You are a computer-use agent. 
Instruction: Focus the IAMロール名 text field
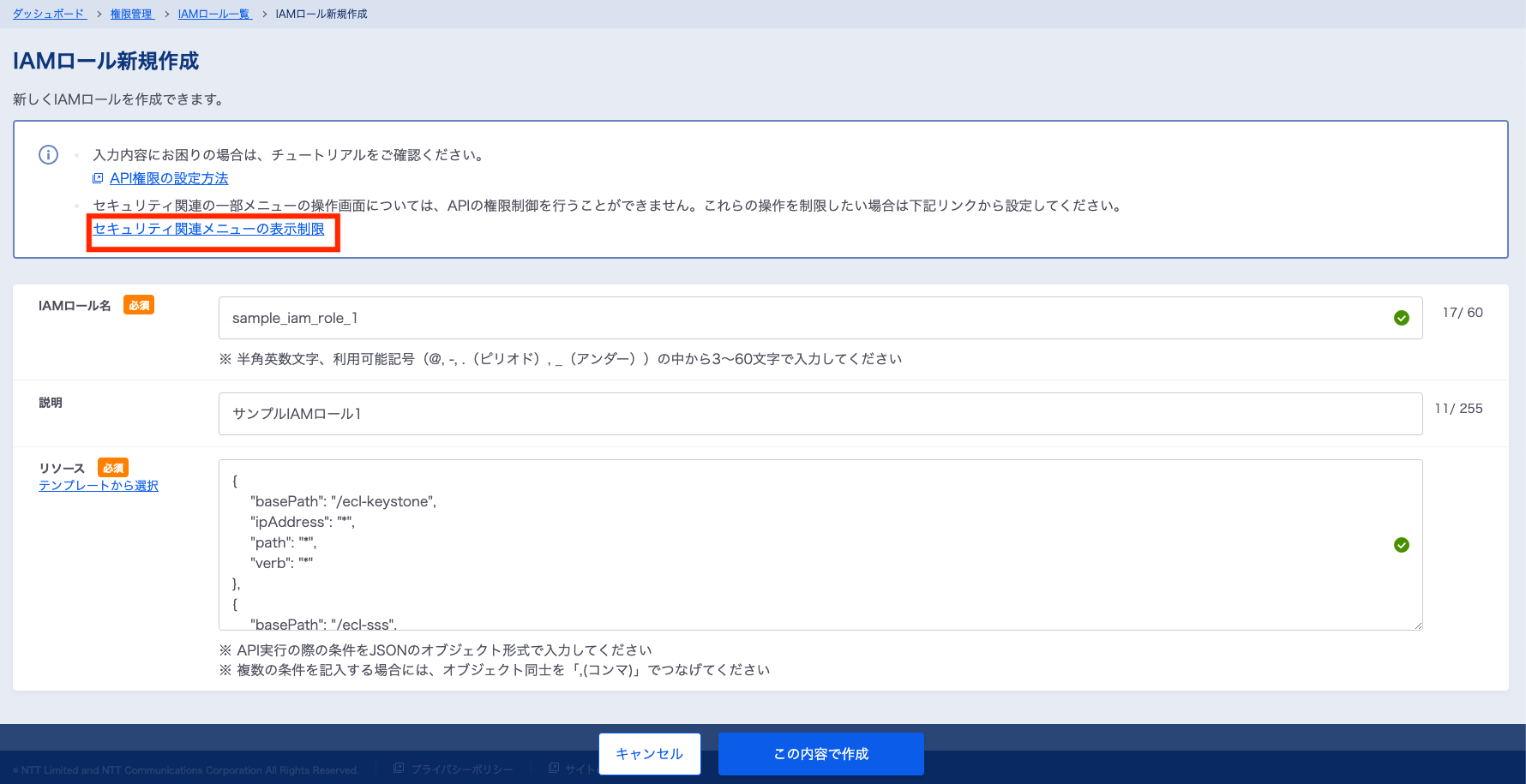click(x=797, y=318)
